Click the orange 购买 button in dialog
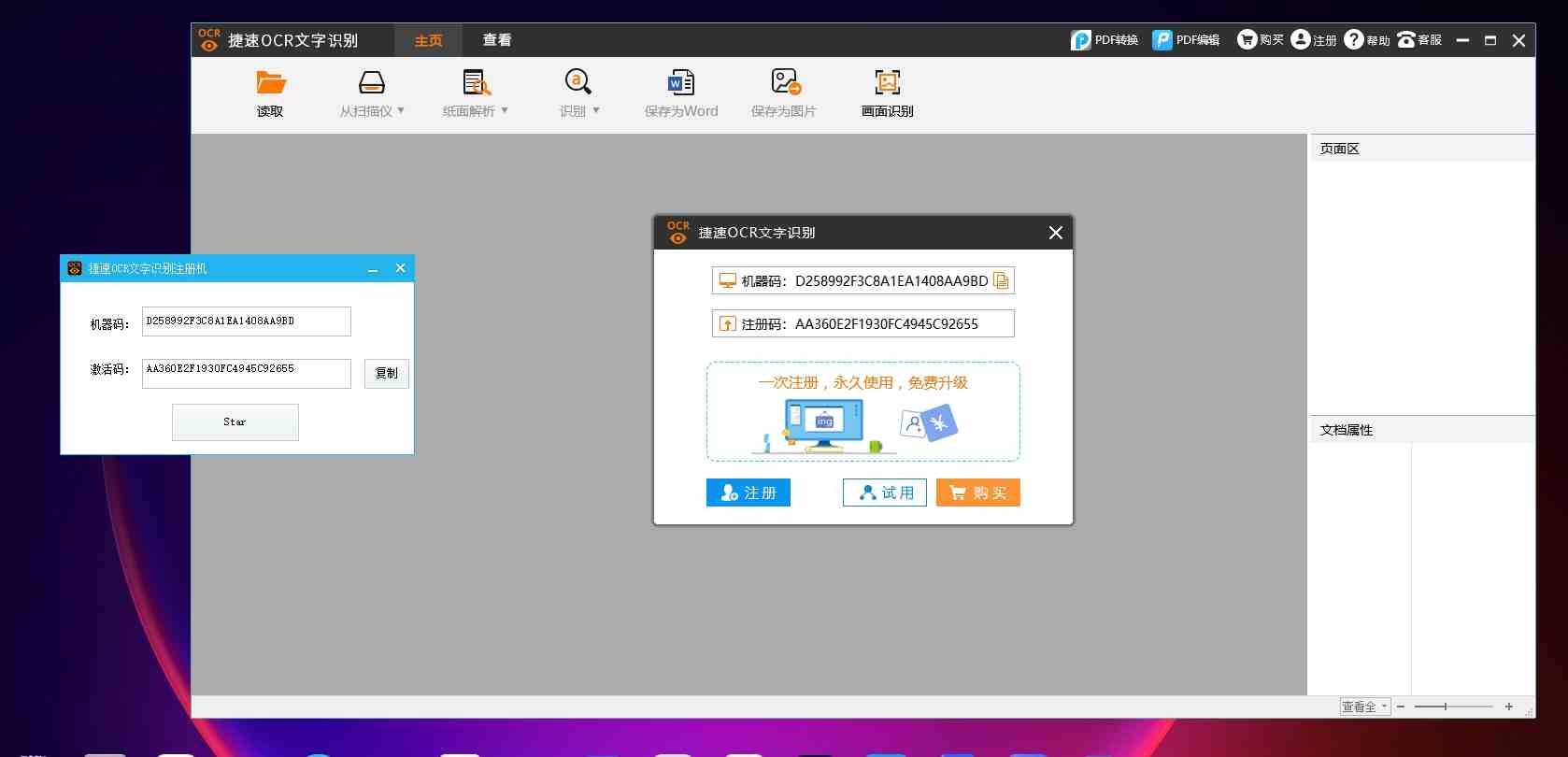This screenshot has height=757, width=1568. 978,493
